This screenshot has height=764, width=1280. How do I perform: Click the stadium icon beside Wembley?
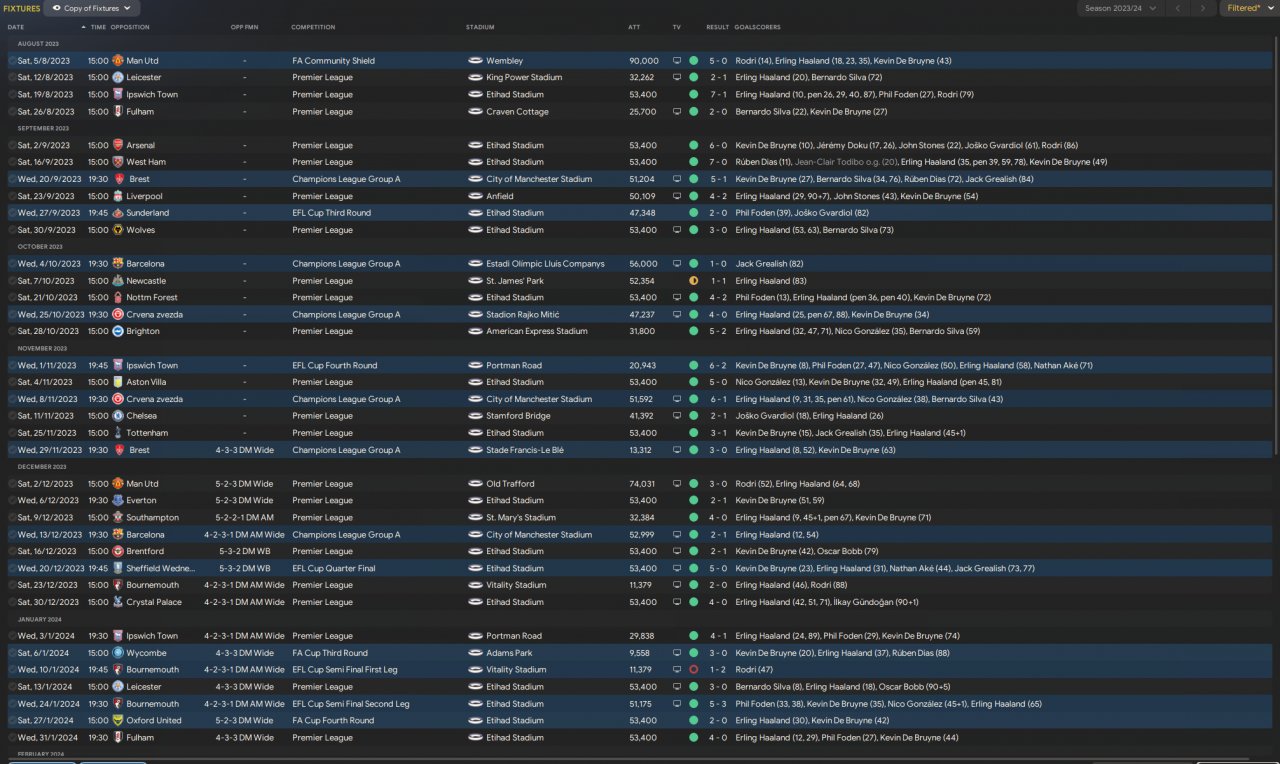coord(475,61)
